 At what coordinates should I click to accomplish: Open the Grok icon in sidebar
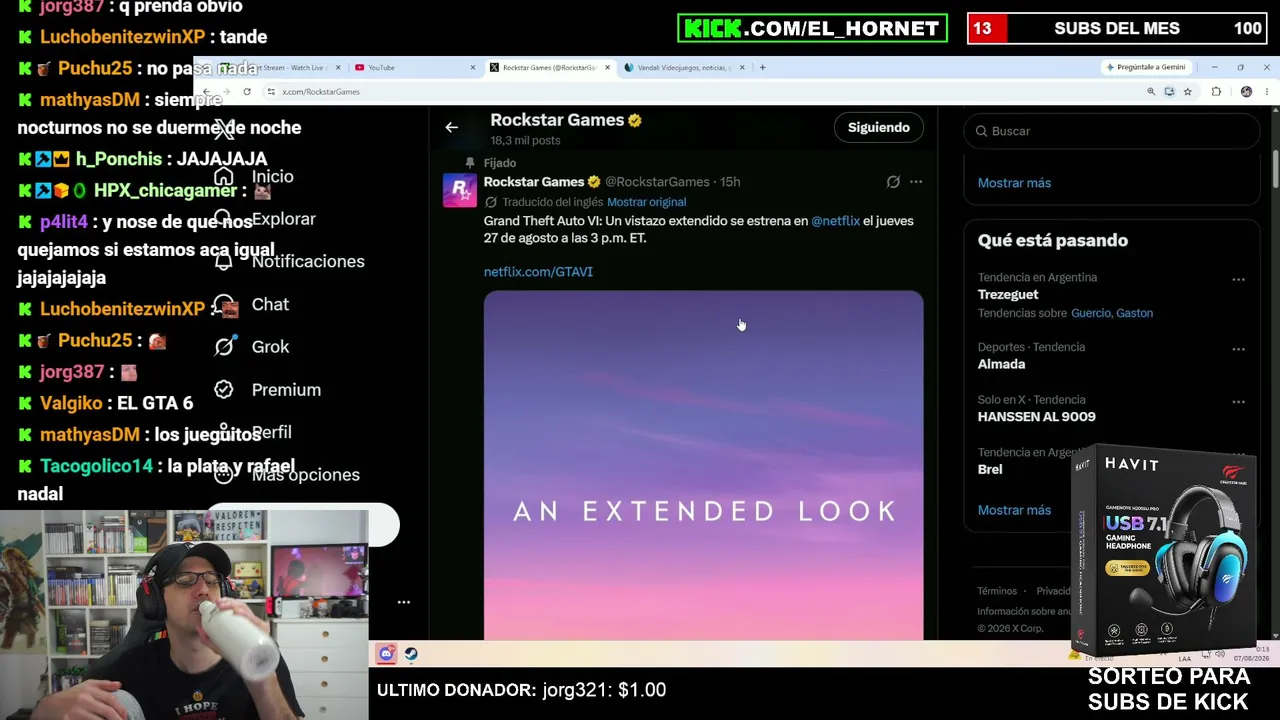point(224,346)
